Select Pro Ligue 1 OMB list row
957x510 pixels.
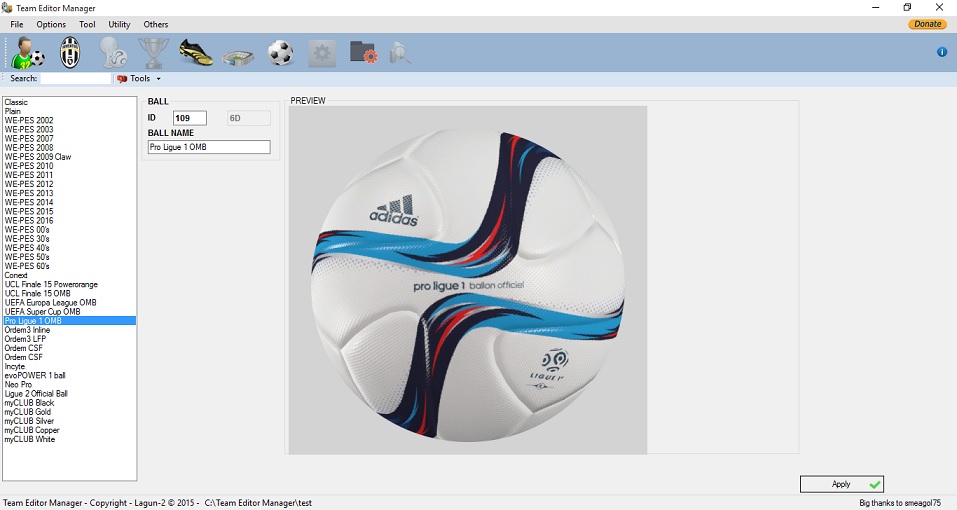(69, 321)
